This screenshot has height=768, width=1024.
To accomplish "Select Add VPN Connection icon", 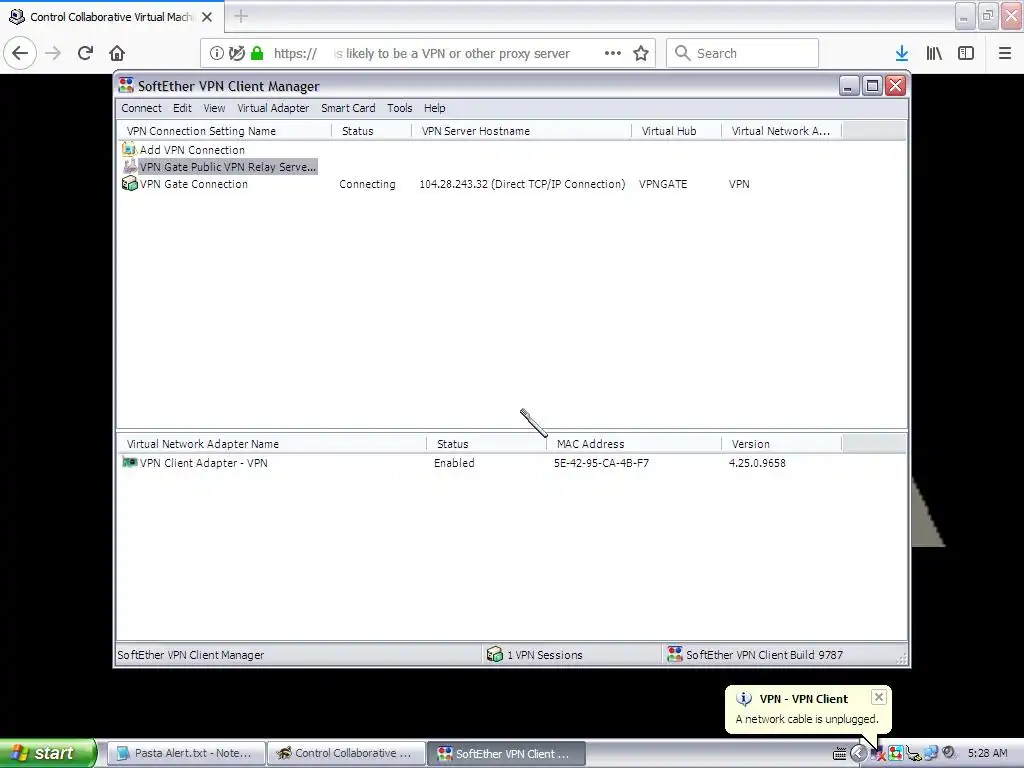I will point(129,150).
